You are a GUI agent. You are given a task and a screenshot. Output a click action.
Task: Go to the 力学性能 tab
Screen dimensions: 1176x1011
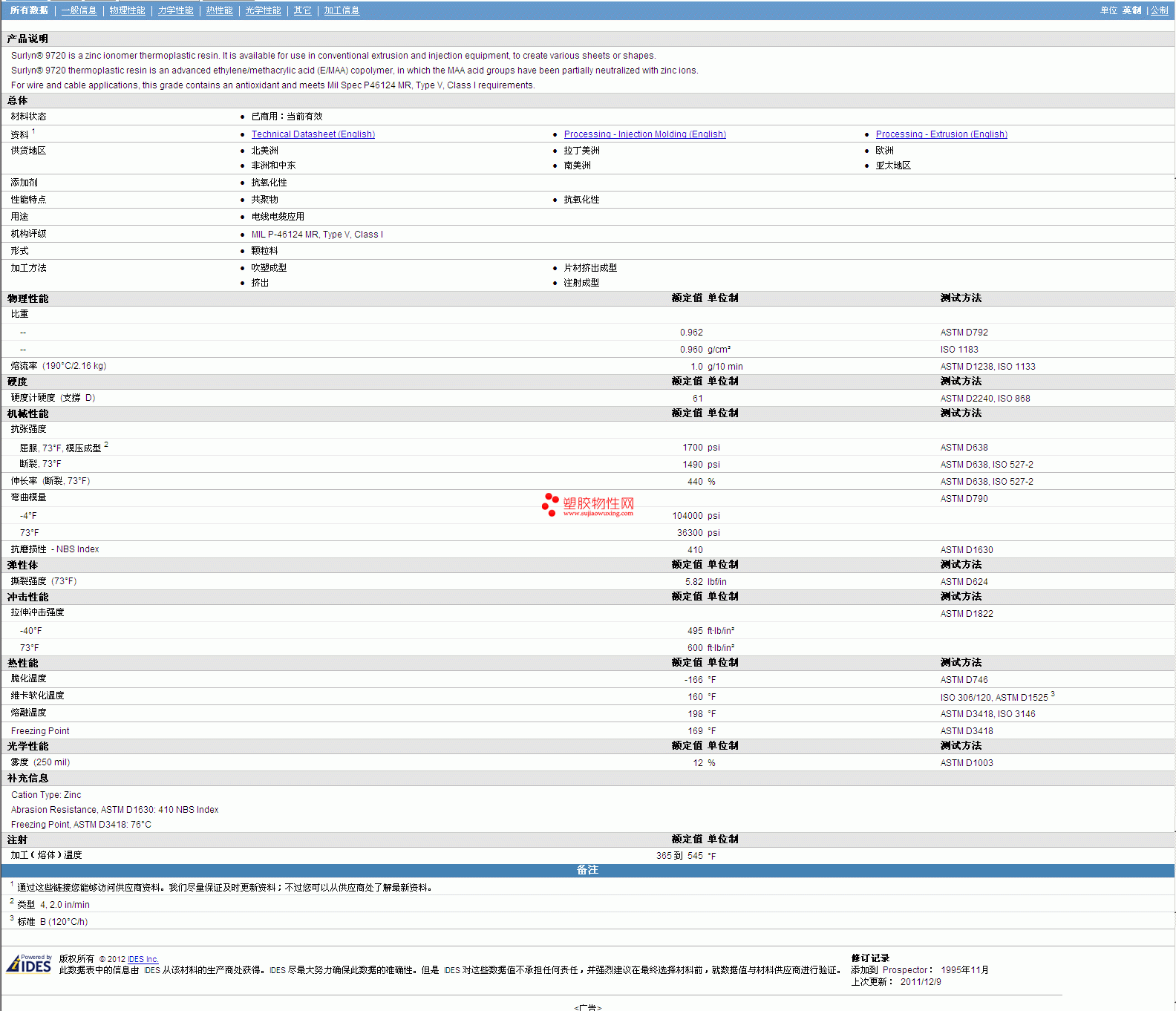pyautogui.click(x=175, y=10)
